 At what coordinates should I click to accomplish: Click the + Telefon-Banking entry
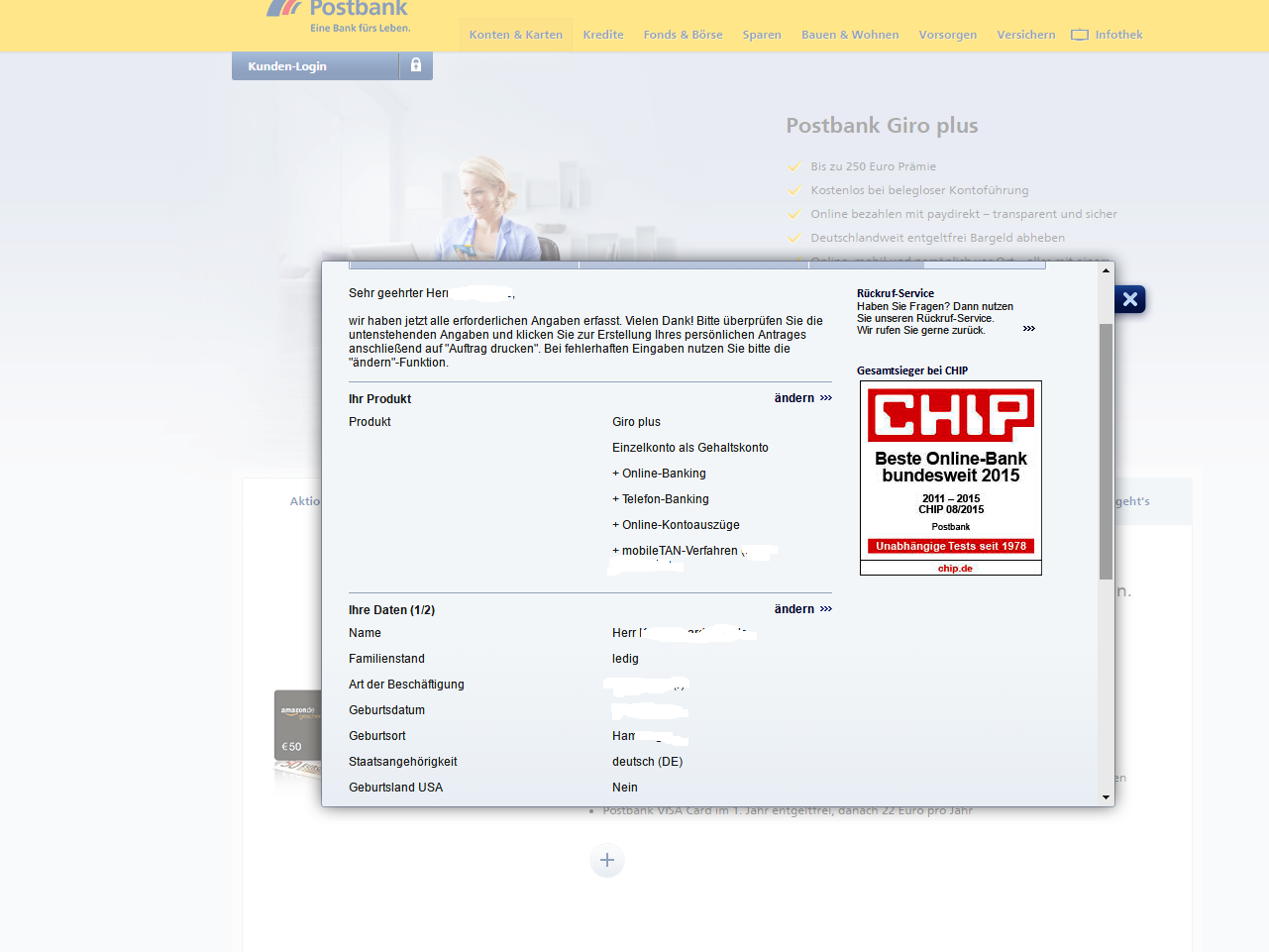[x=661, y=499]
